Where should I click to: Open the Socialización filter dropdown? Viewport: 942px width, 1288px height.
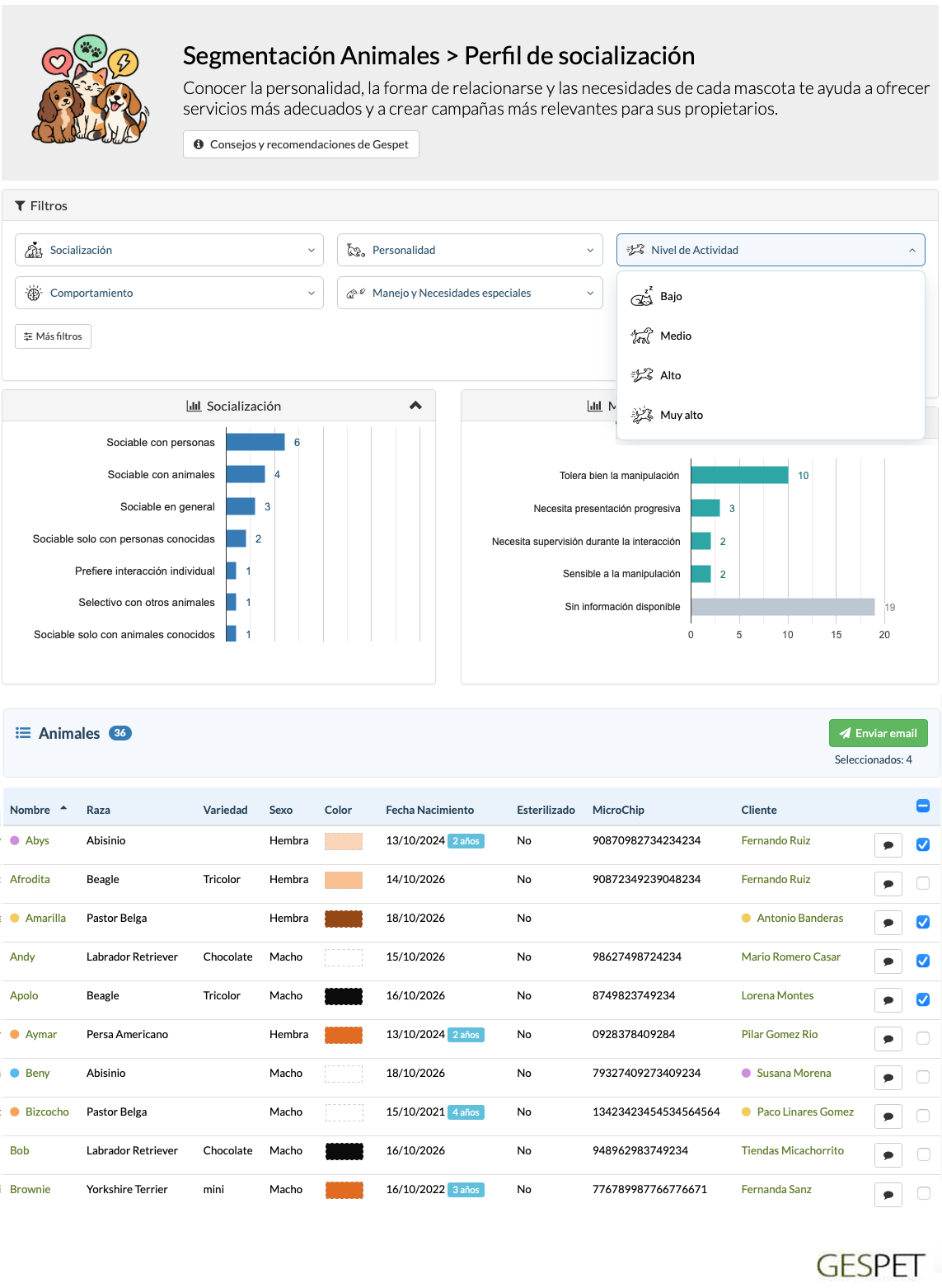click(x=171, y=250)
